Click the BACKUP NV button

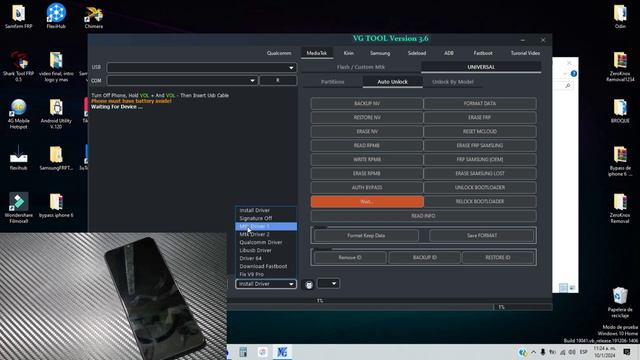click(367, 104)
